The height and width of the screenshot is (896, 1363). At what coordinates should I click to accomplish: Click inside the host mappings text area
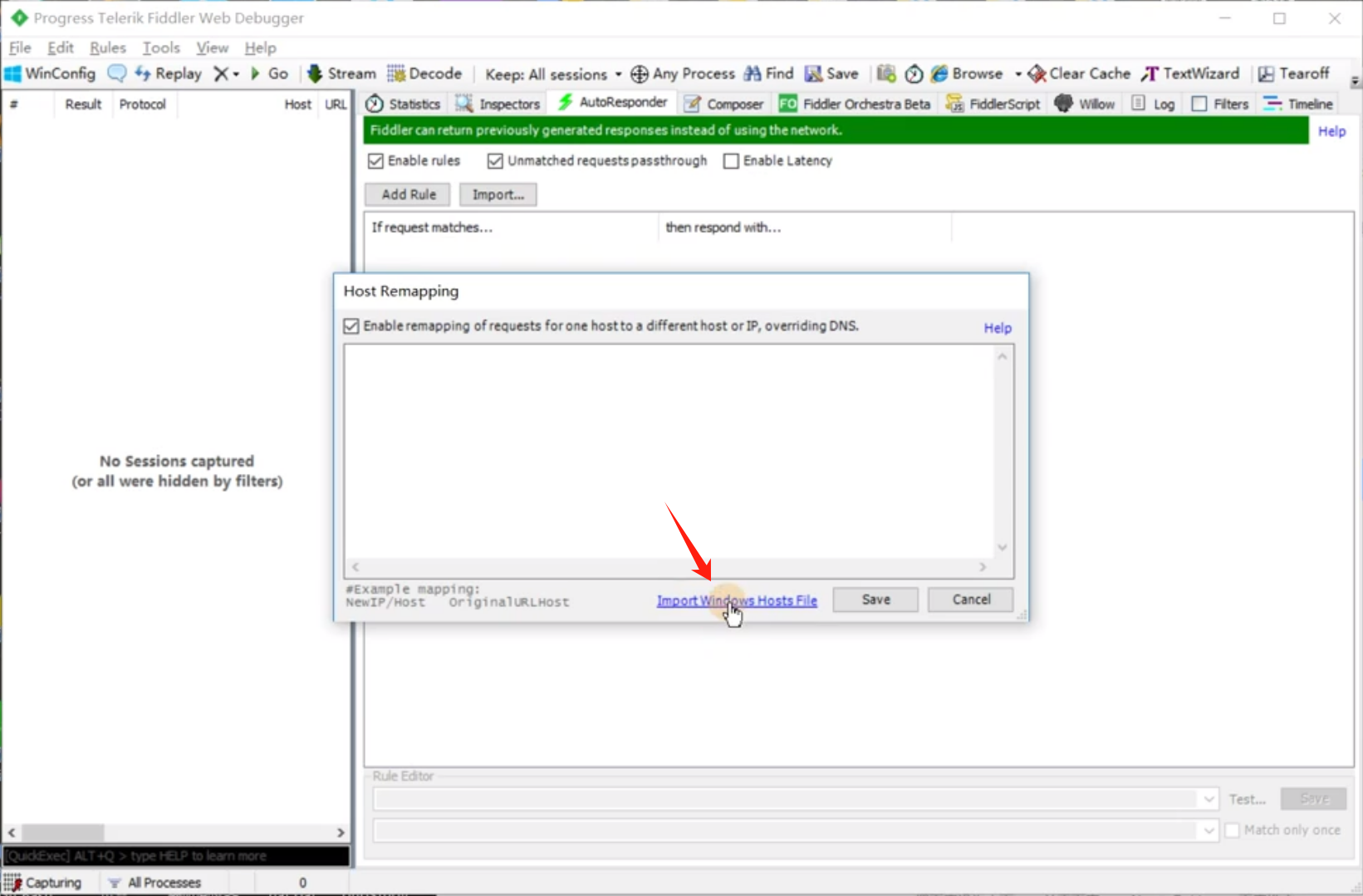tap(669, 453)
